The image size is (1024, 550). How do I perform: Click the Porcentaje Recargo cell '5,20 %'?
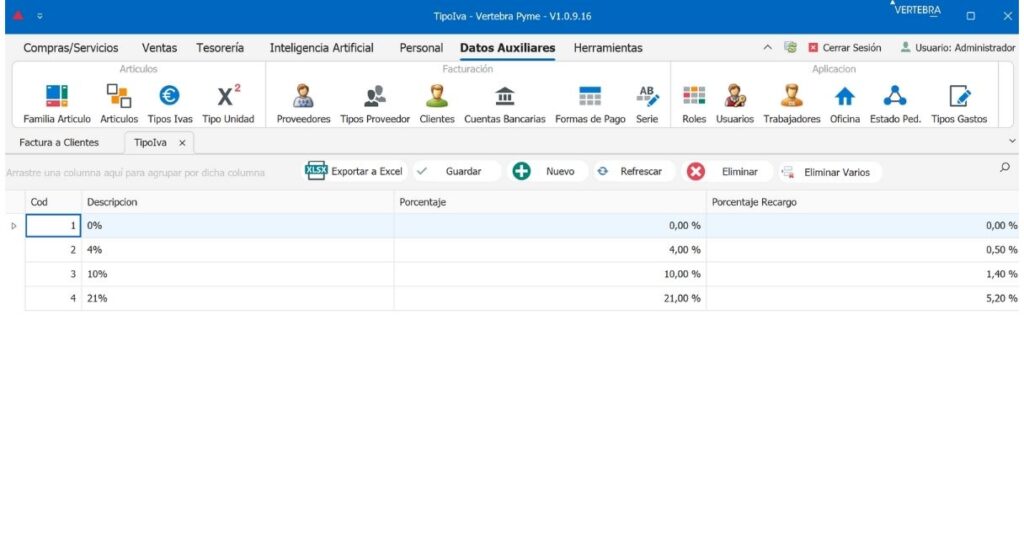click(x=863, y=298)
